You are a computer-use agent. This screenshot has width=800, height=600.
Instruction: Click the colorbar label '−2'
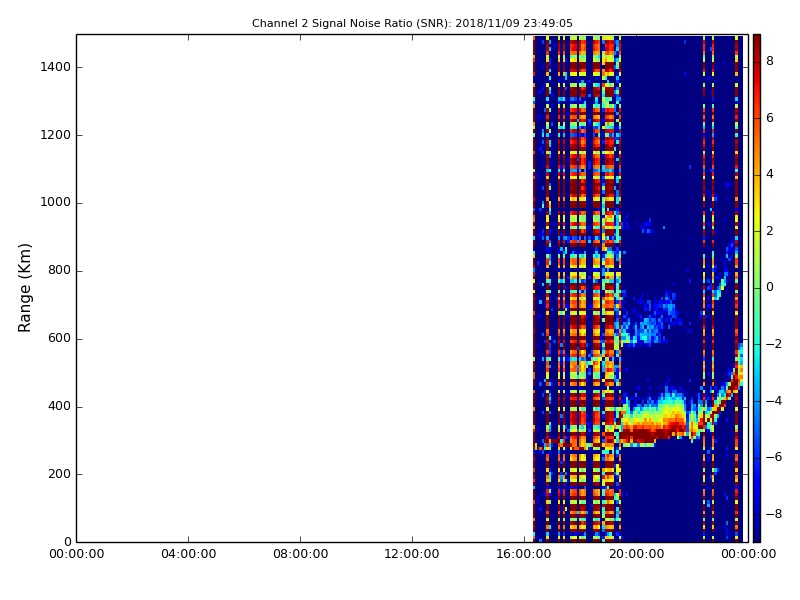tap(774, 344)
